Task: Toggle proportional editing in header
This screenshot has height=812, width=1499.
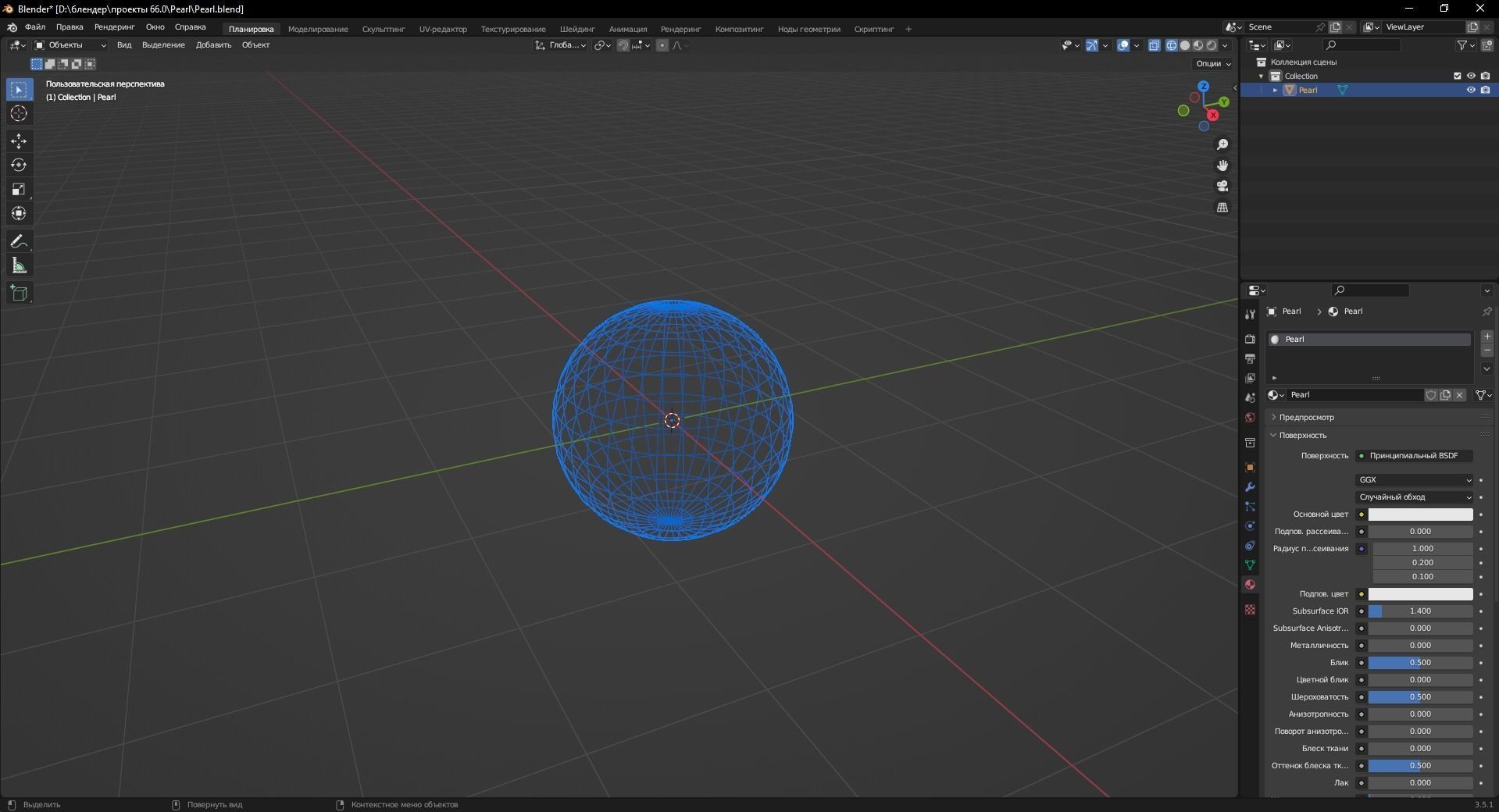Action: (x=662, y=45)
